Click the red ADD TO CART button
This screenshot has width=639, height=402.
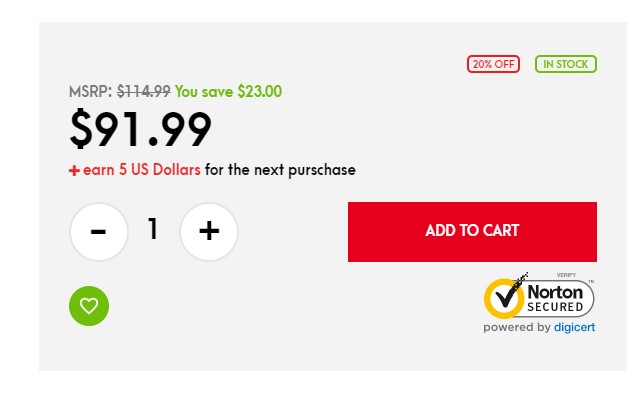click(472, 232)
